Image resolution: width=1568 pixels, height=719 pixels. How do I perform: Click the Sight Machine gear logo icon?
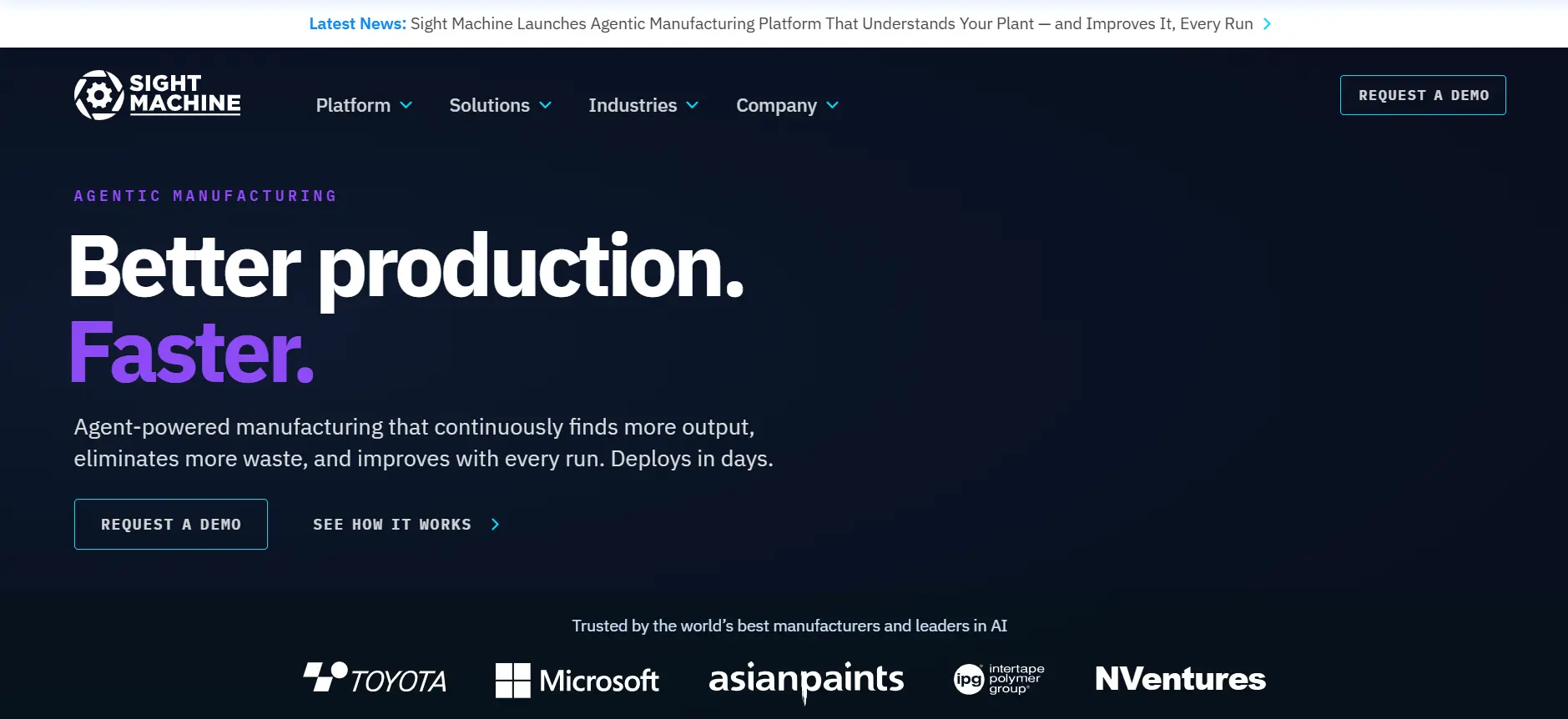[x=99, y=95]
